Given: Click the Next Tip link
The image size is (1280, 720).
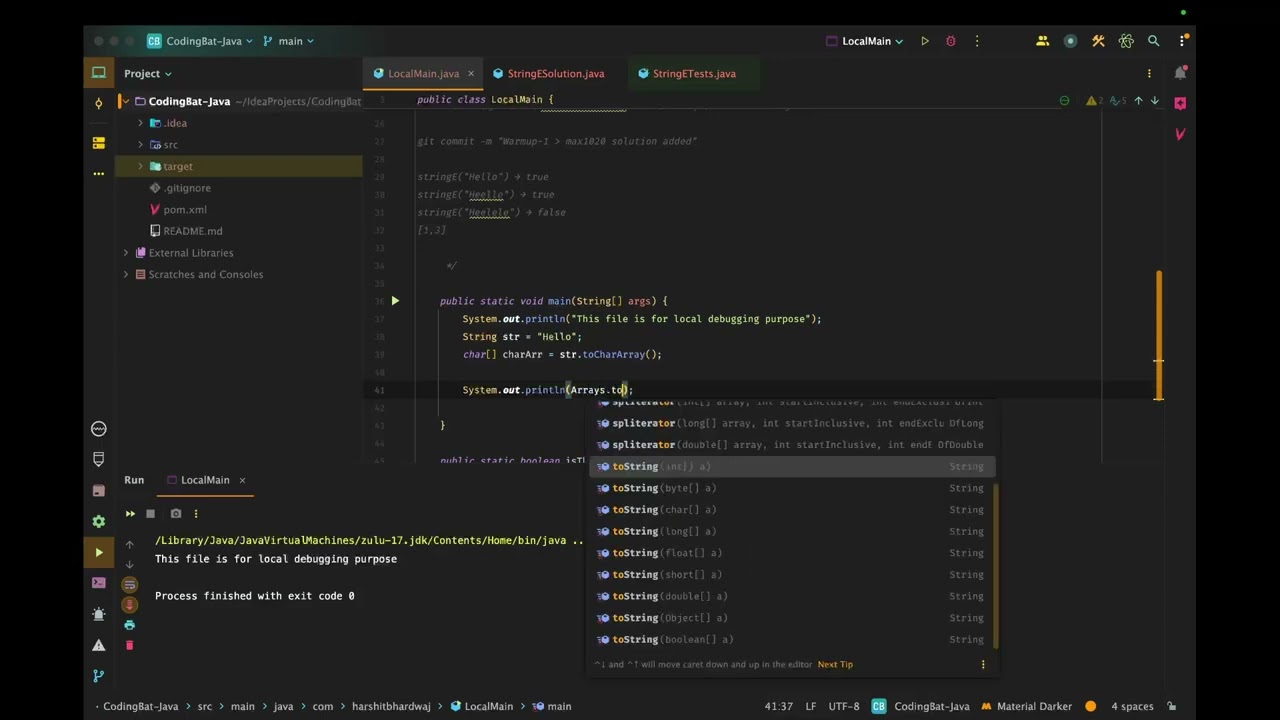Looking at the screenshot, I should [835, 664].
